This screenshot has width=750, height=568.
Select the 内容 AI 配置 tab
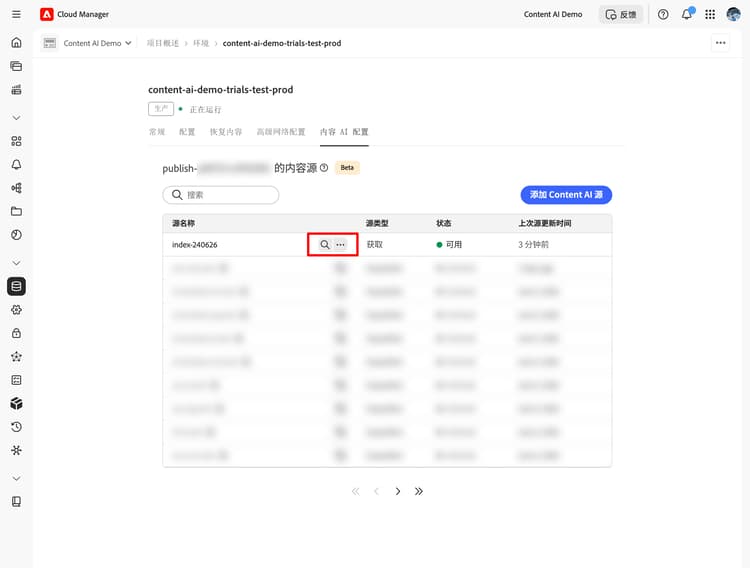point(344,132)
